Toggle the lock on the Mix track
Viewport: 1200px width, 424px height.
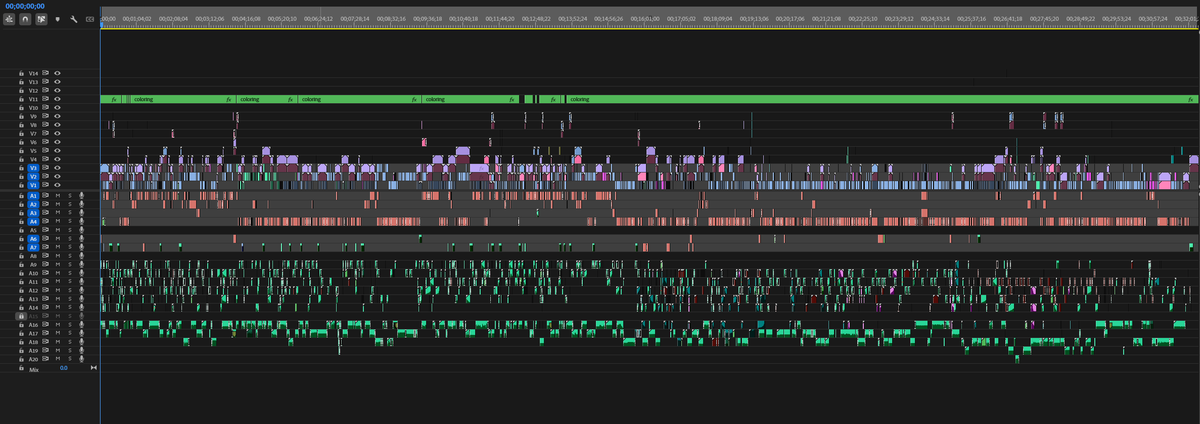[21, 369]
